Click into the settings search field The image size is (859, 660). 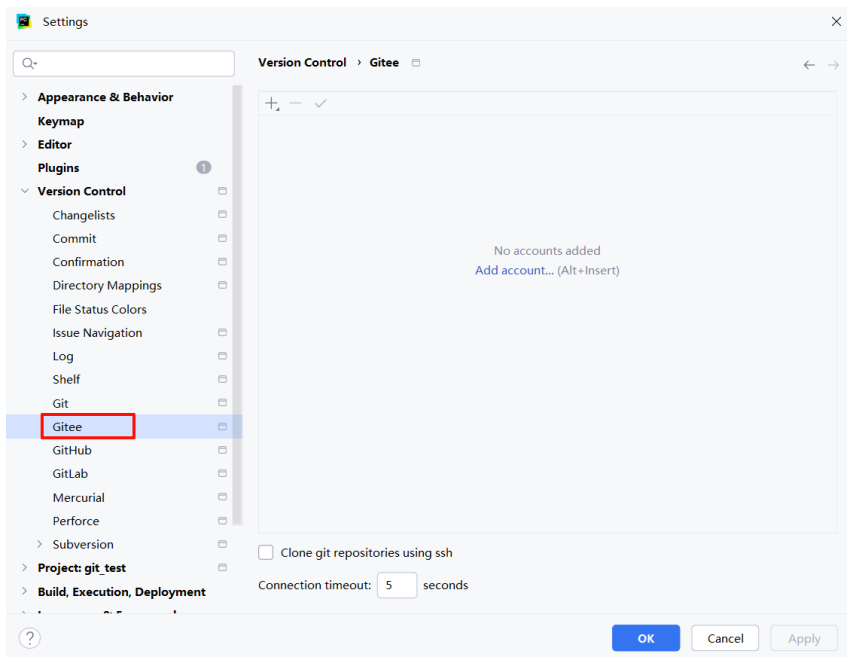pos(124,64)
